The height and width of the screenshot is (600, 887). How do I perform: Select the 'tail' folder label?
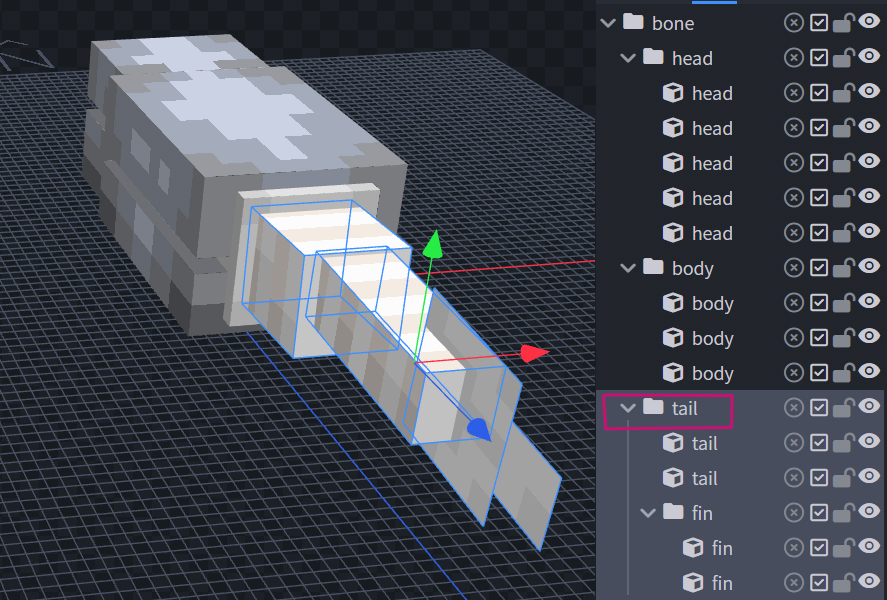point(685,408)
